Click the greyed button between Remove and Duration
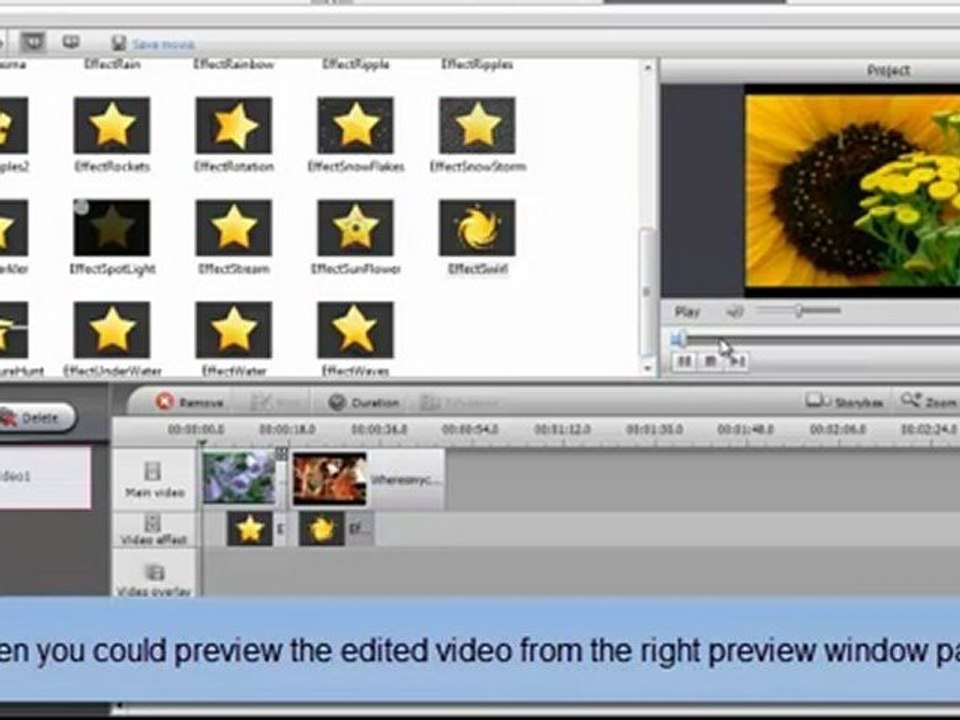This screenshot has width=960, height=720. tap(277, 402)
